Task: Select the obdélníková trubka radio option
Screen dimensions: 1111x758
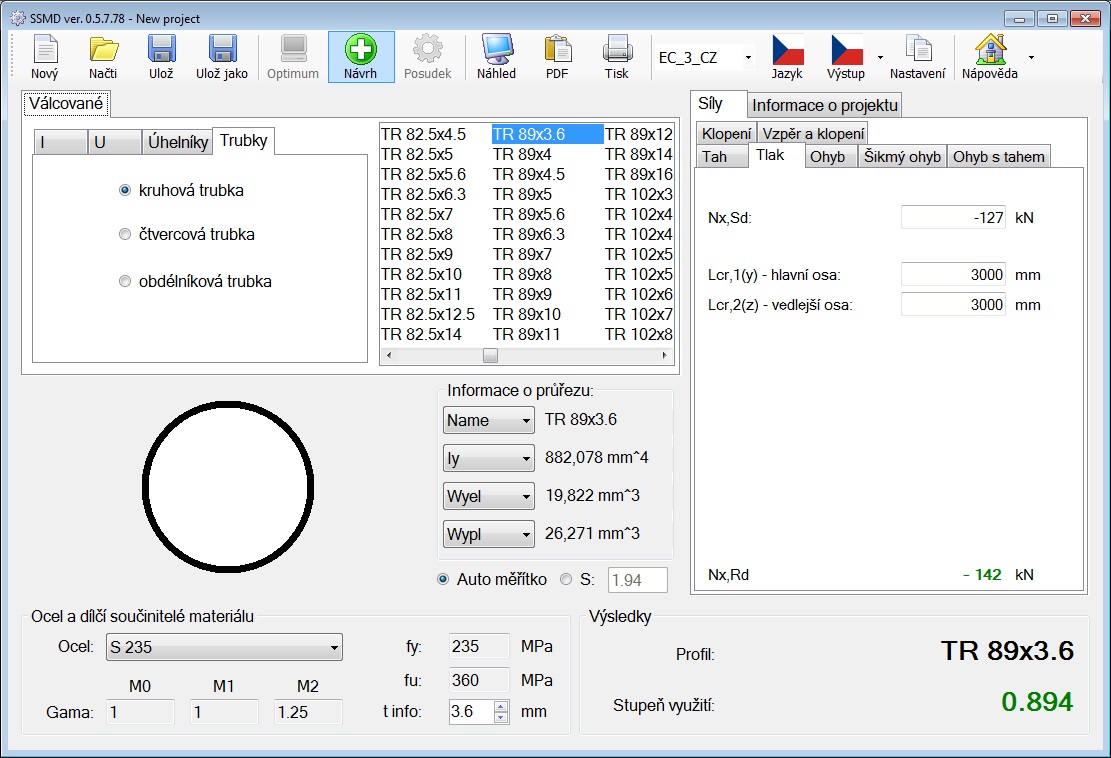Action: coord(125,282)
